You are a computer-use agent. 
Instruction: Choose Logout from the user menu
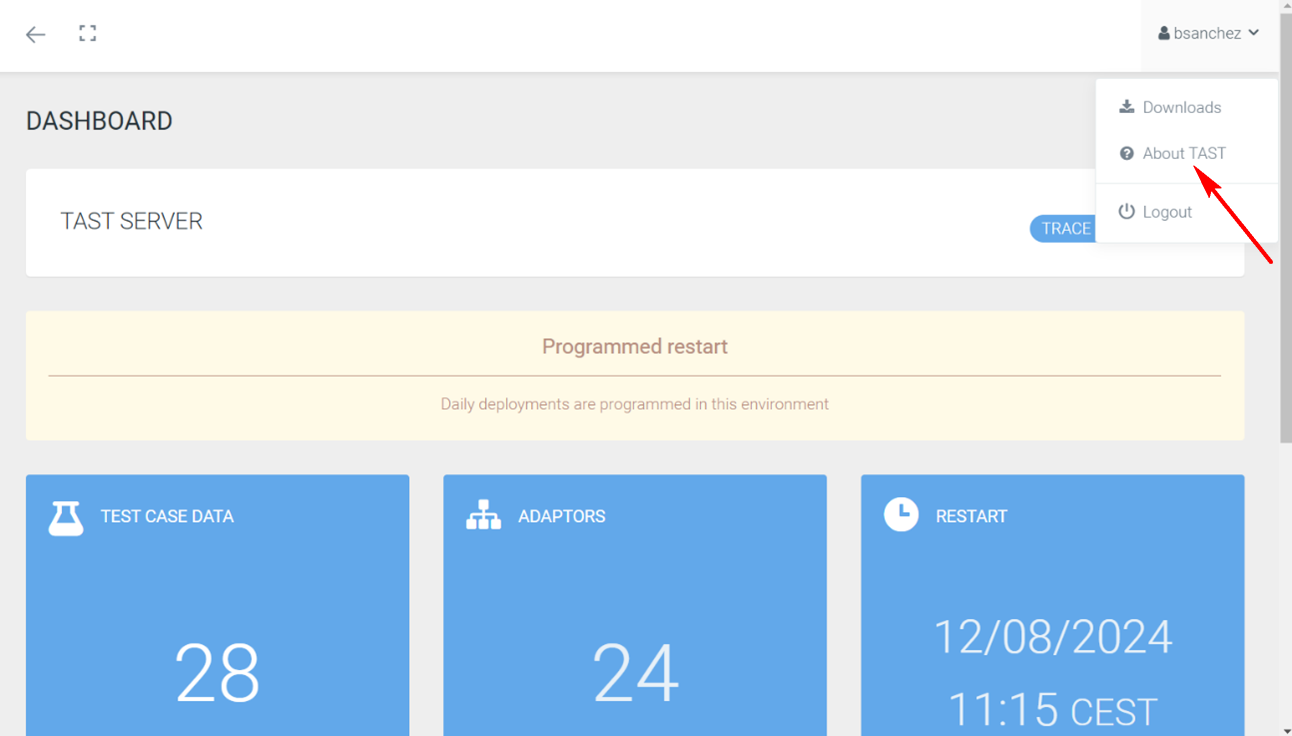1167,212
